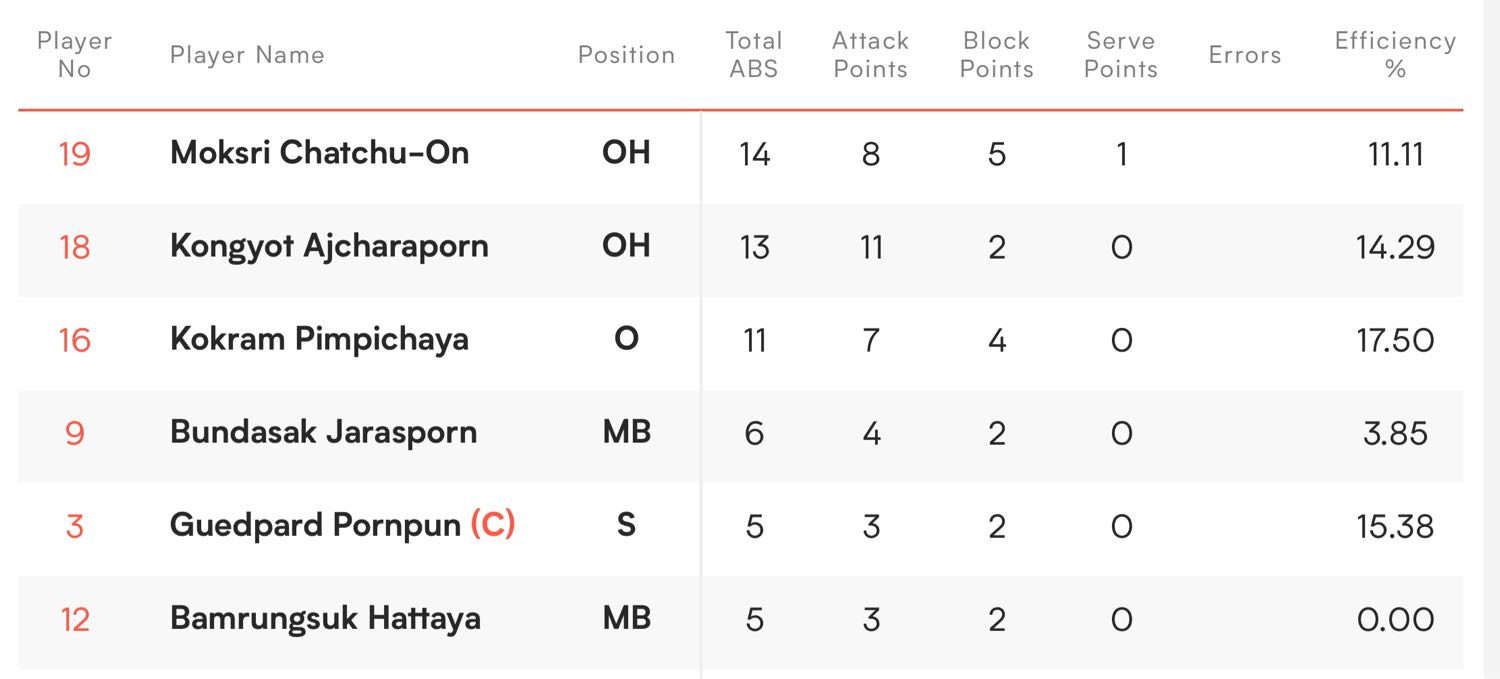The width and height of the screenshot is (1500, 679).
Task: Click the Block Points column header
Action: click(996, 55)
